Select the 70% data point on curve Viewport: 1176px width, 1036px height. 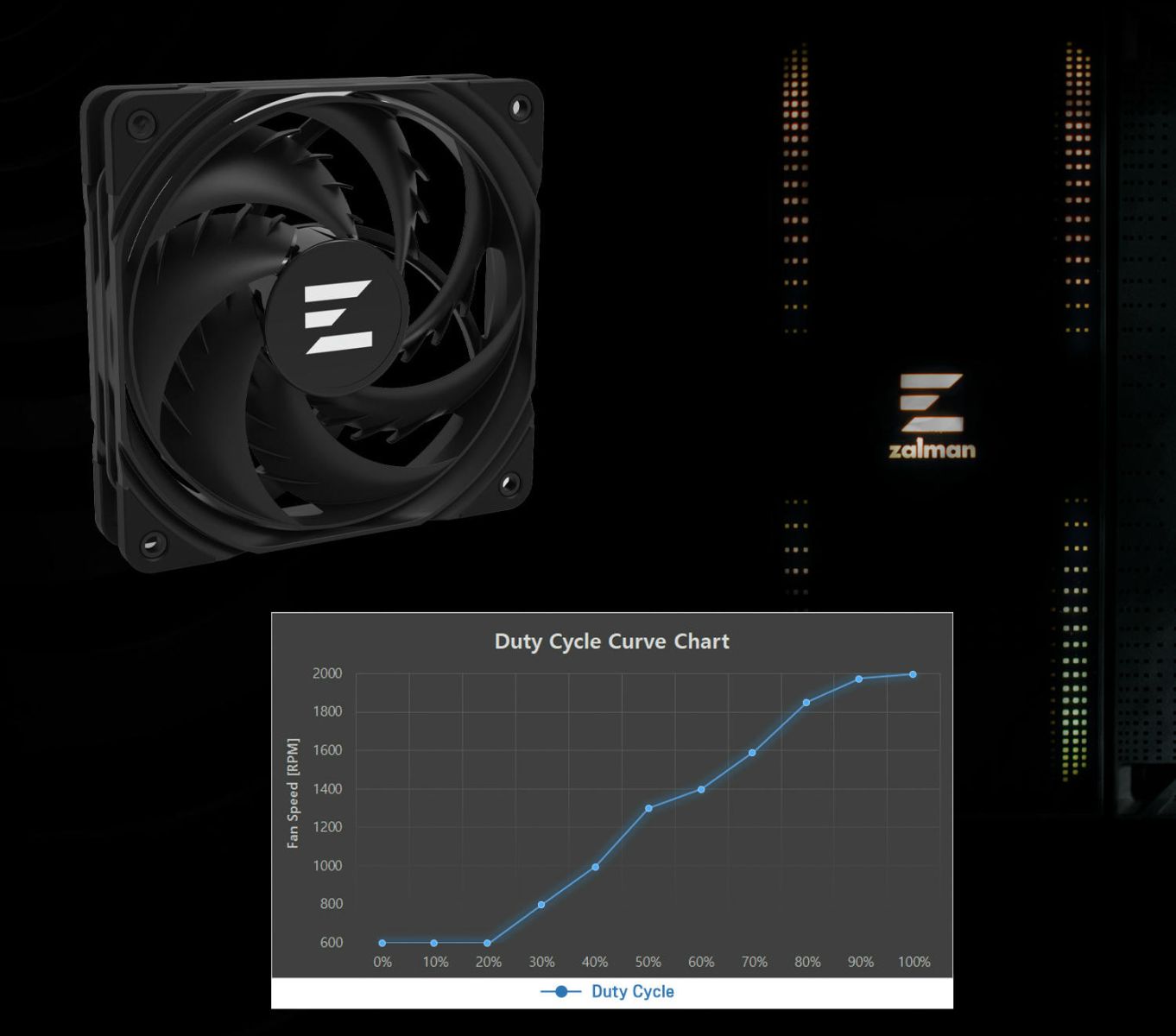coord(752,753)
